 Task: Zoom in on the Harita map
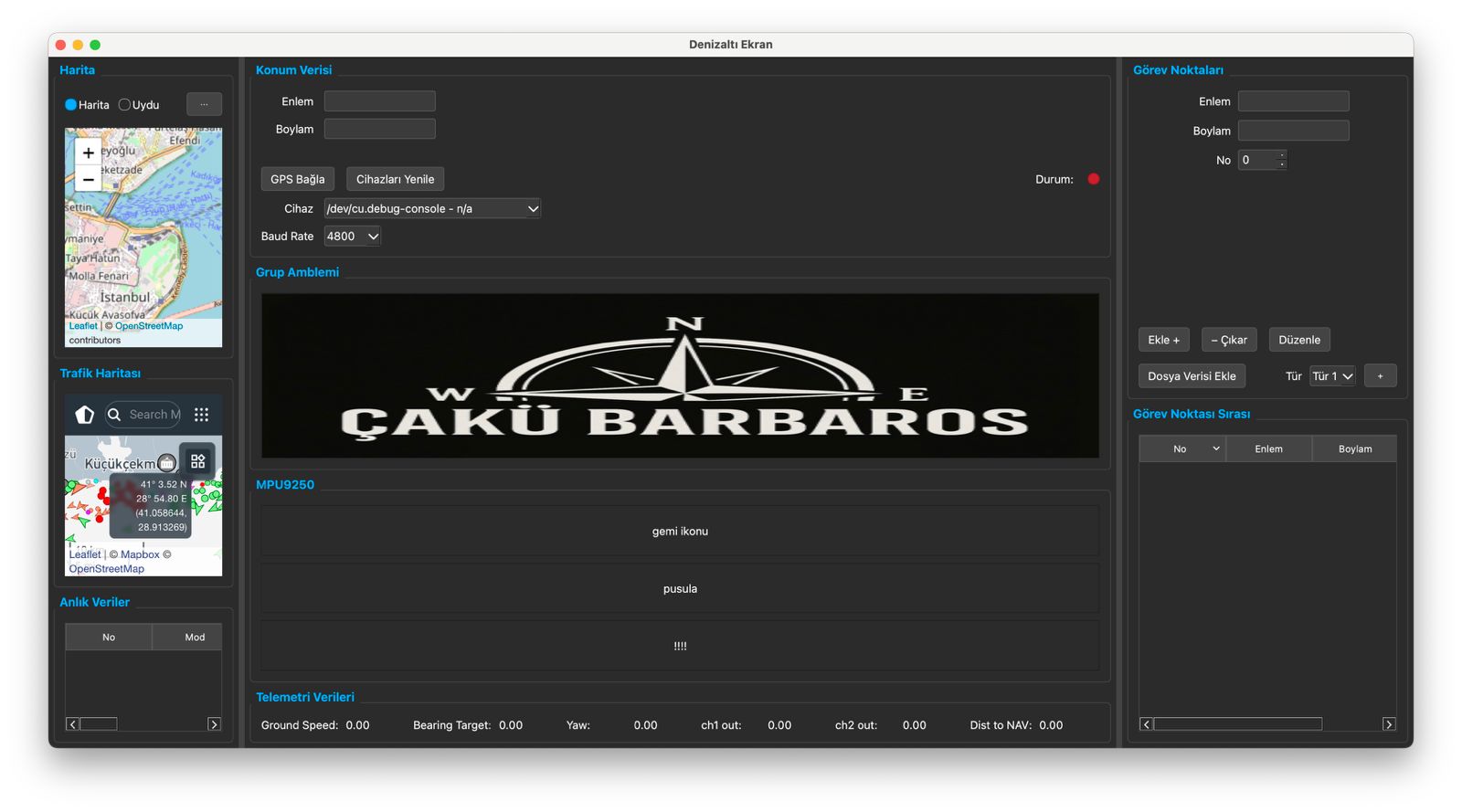(89, 153)
